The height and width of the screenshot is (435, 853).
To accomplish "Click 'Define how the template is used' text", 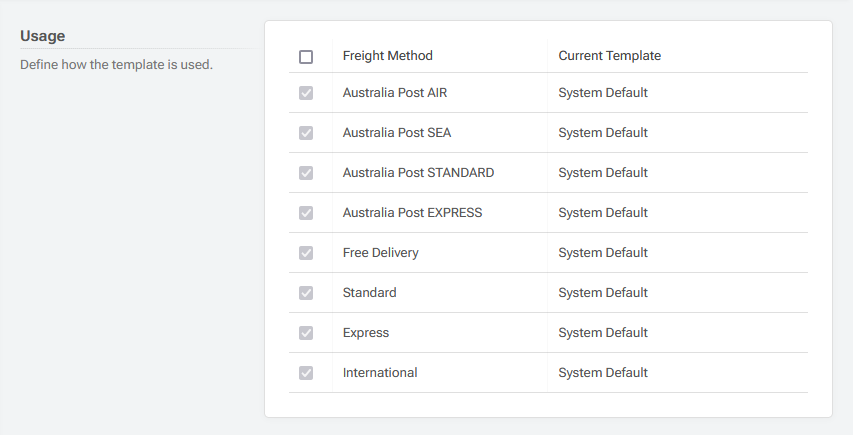I will [x=116, y=65].
